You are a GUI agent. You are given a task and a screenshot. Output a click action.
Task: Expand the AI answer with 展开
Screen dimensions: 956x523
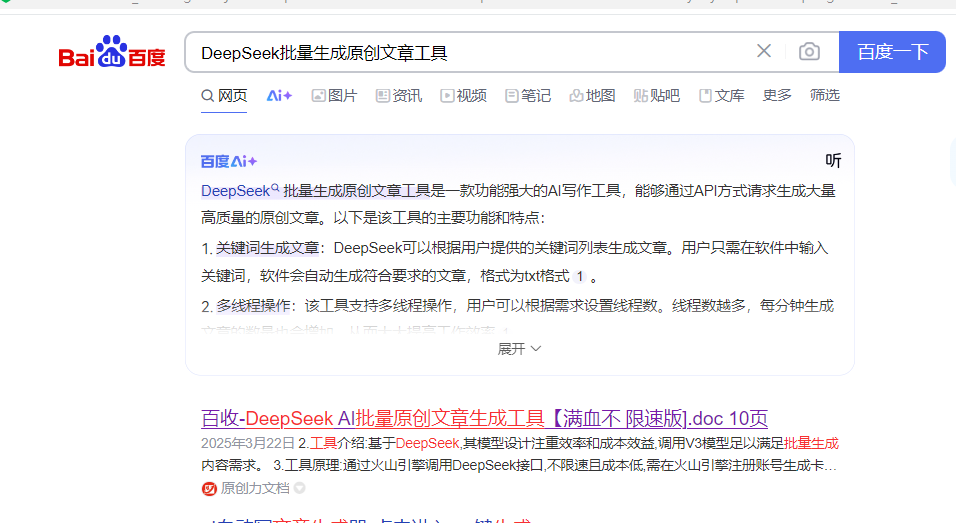[x=519, y=349]
